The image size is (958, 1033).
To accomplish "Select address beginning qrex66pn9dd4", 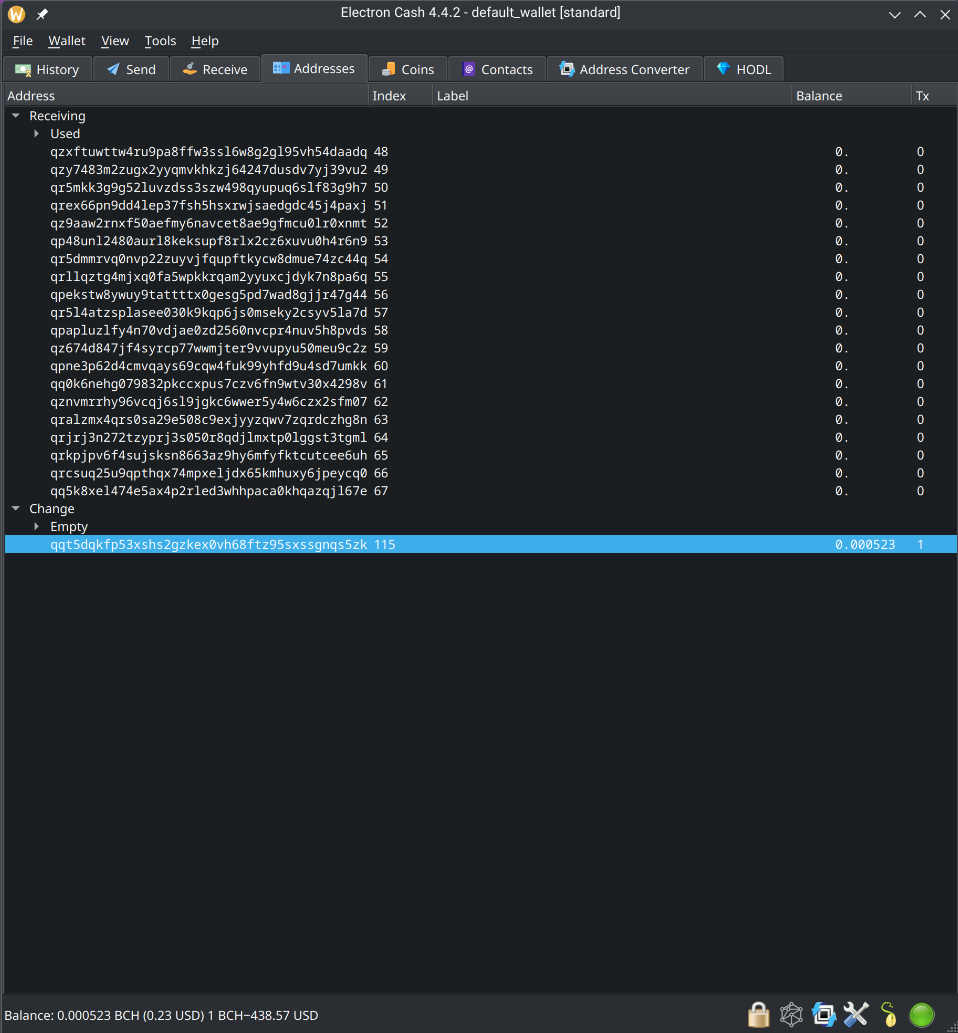I will (480, 205).
